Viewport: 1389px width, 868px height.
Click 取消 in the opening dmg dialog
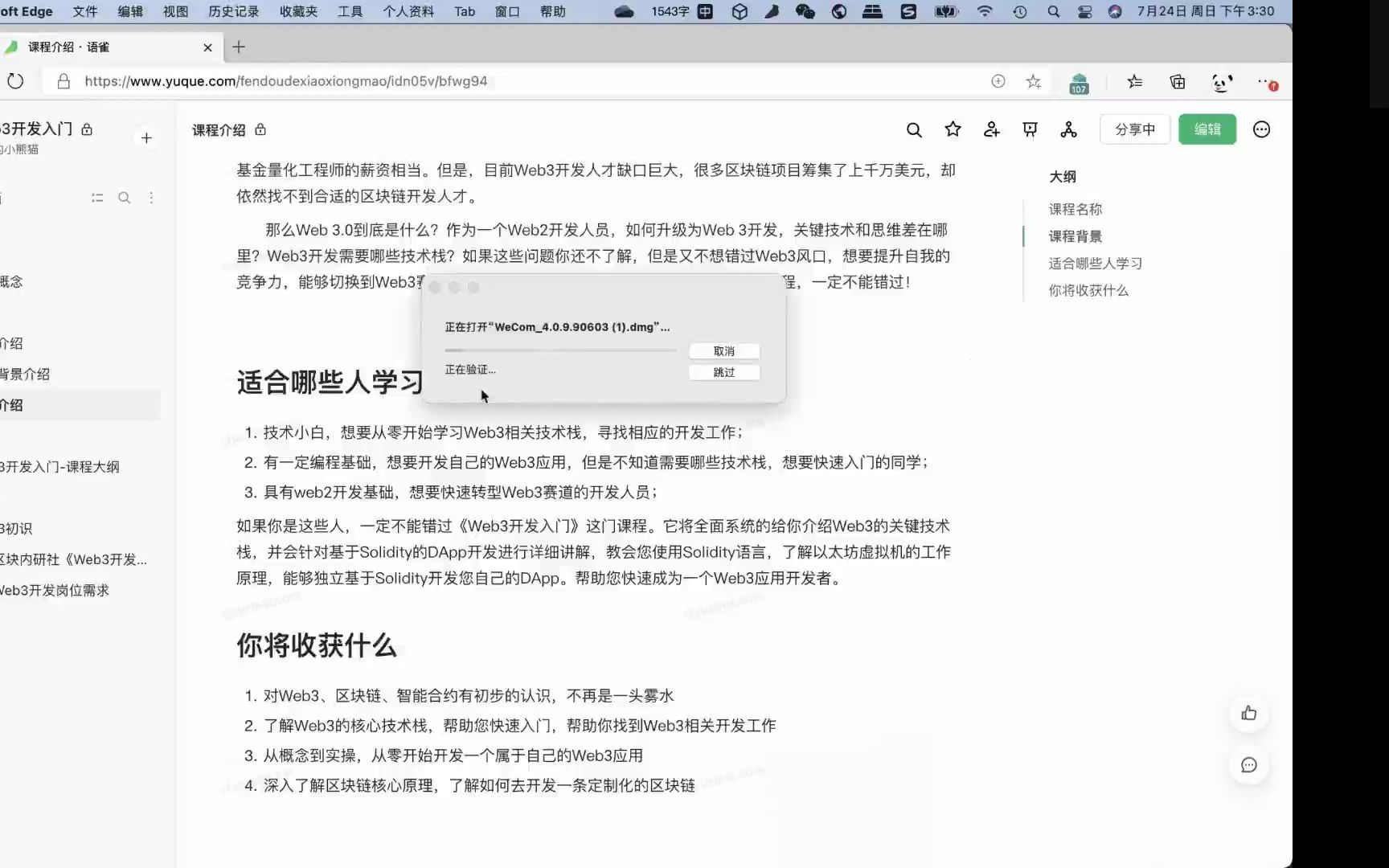pos(724,351)
